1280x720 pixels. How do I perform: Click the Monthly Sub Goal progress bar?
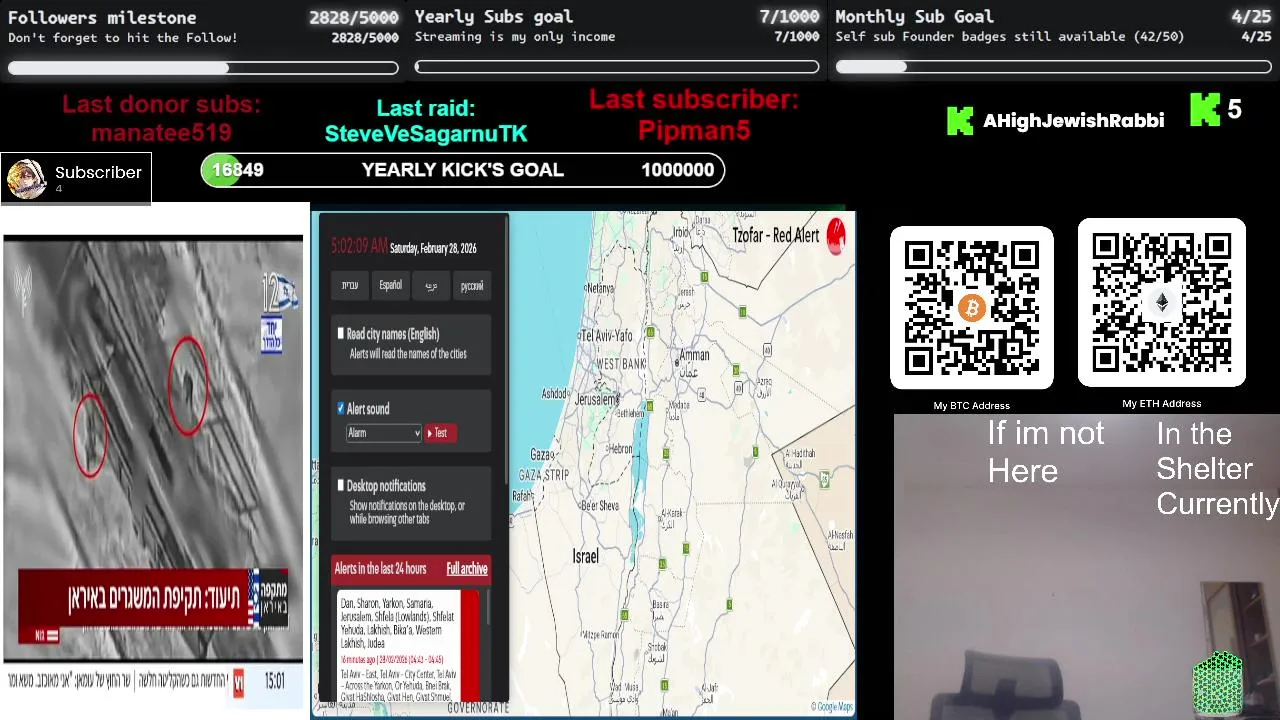pos(1053,67)
